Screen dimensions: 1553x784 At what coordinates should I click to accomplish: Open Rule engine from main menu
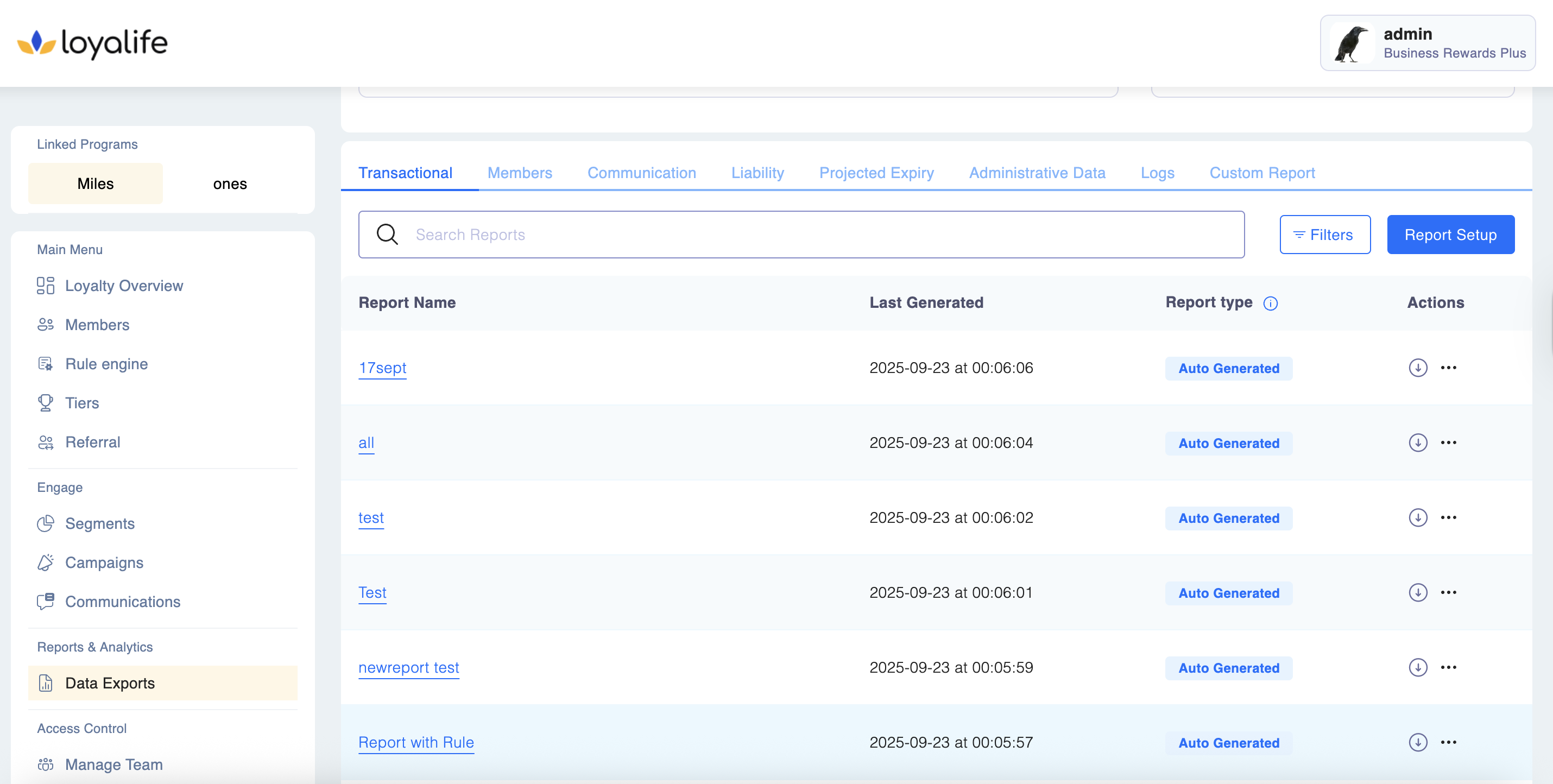[x=106, y=364]
